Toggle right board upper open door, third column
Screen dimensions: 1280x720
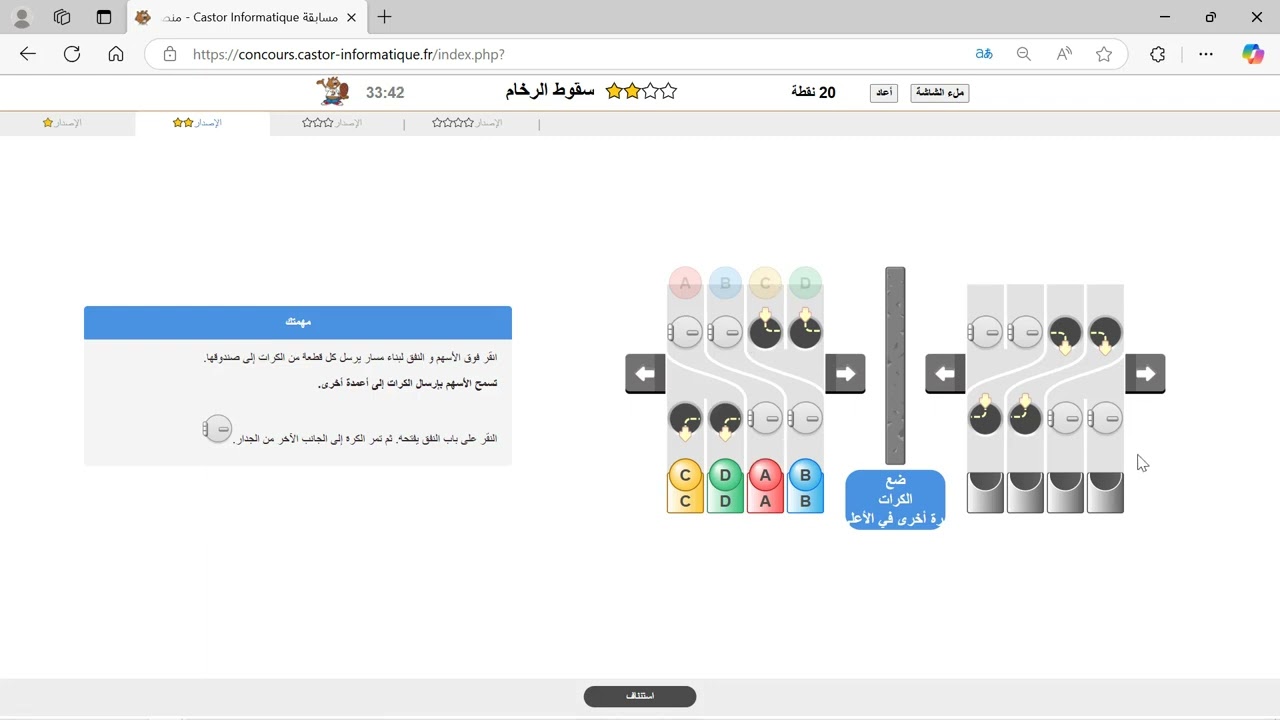click(x=1065, y=332)
